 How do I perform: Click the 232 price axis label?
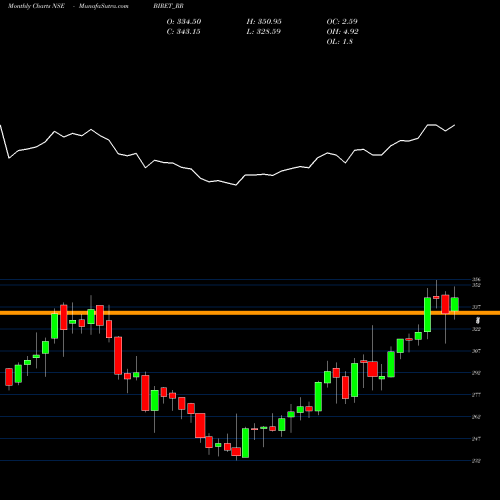pyautogui.click(x=476, y=461)
